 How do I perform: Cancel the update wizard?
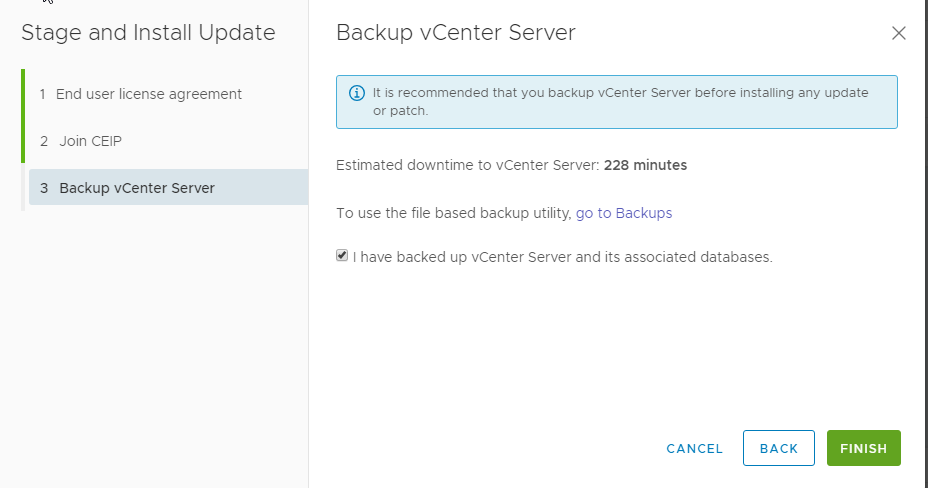coord(695,448)
